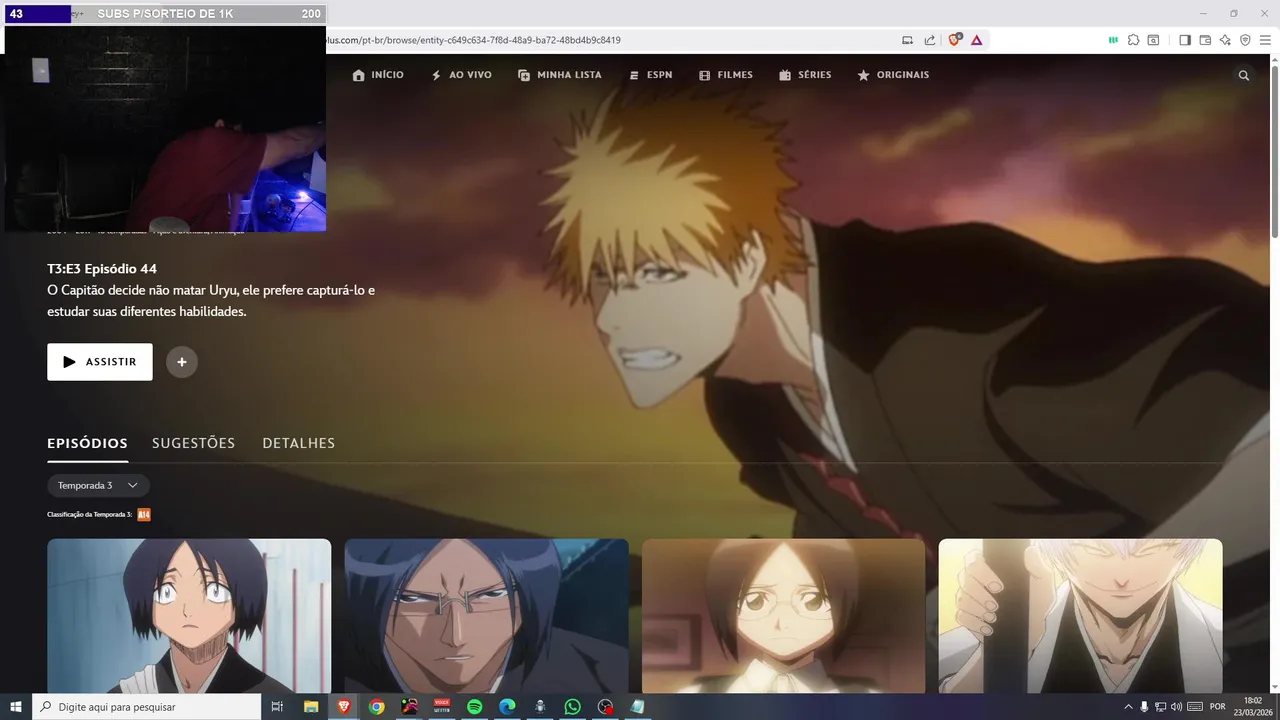Switch to the DETALHES tab
The width and height of the screenshot is (1280, 720).
click(299, 443)
